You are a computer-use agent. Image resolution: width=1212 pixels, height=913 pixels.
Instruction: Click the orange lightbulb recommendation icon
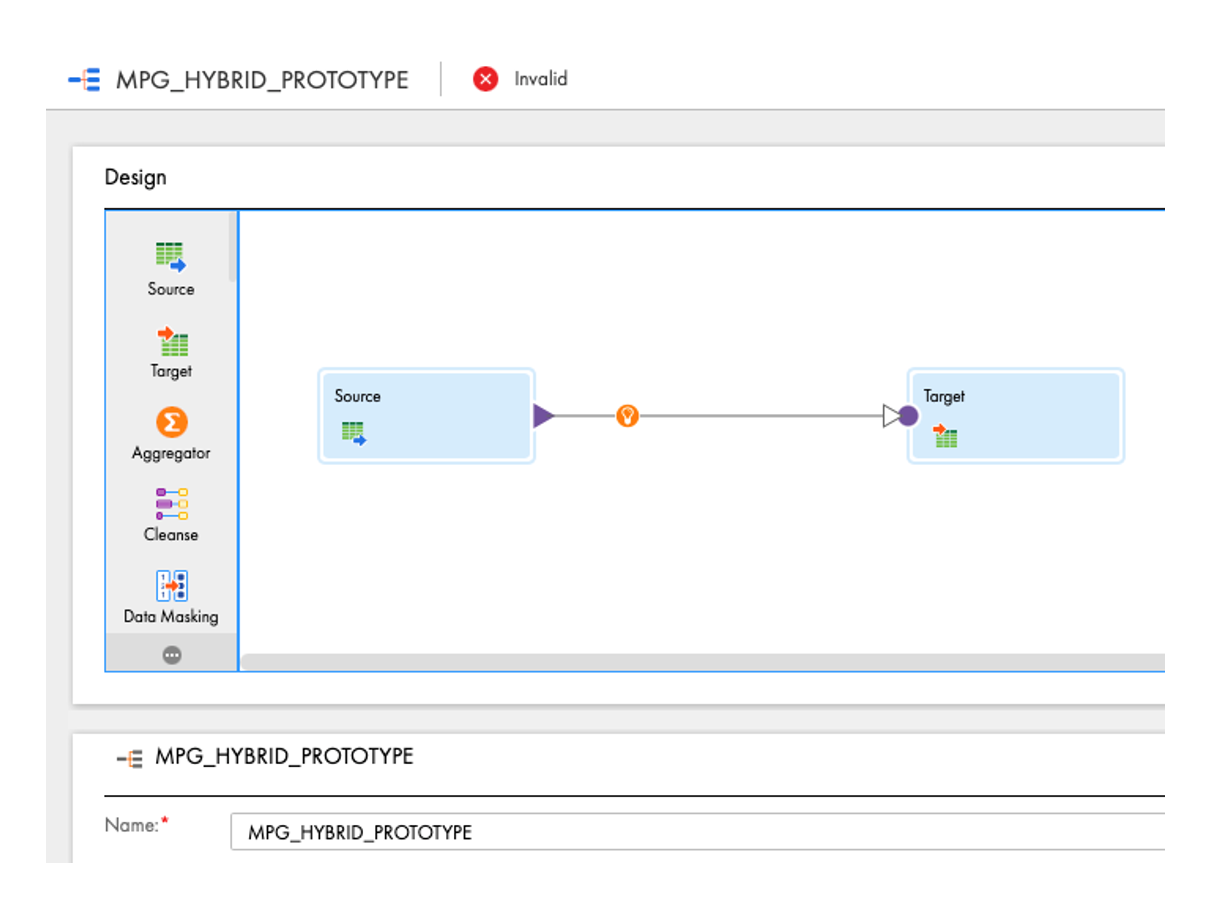coord(627,416)
